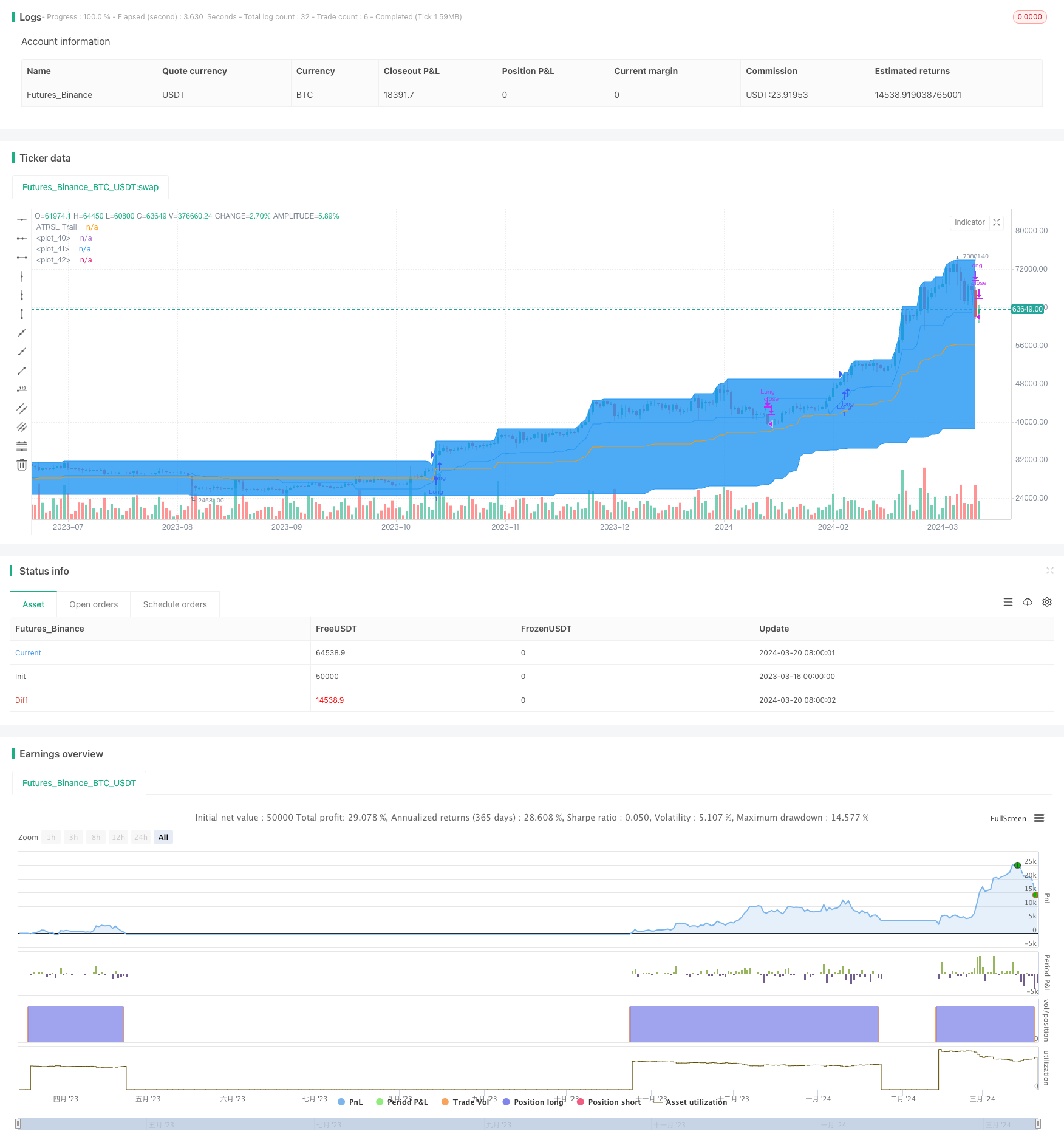The image size is (1064, 1148).
Task: Set zoom range to 1h
Action: pos(51,837)
